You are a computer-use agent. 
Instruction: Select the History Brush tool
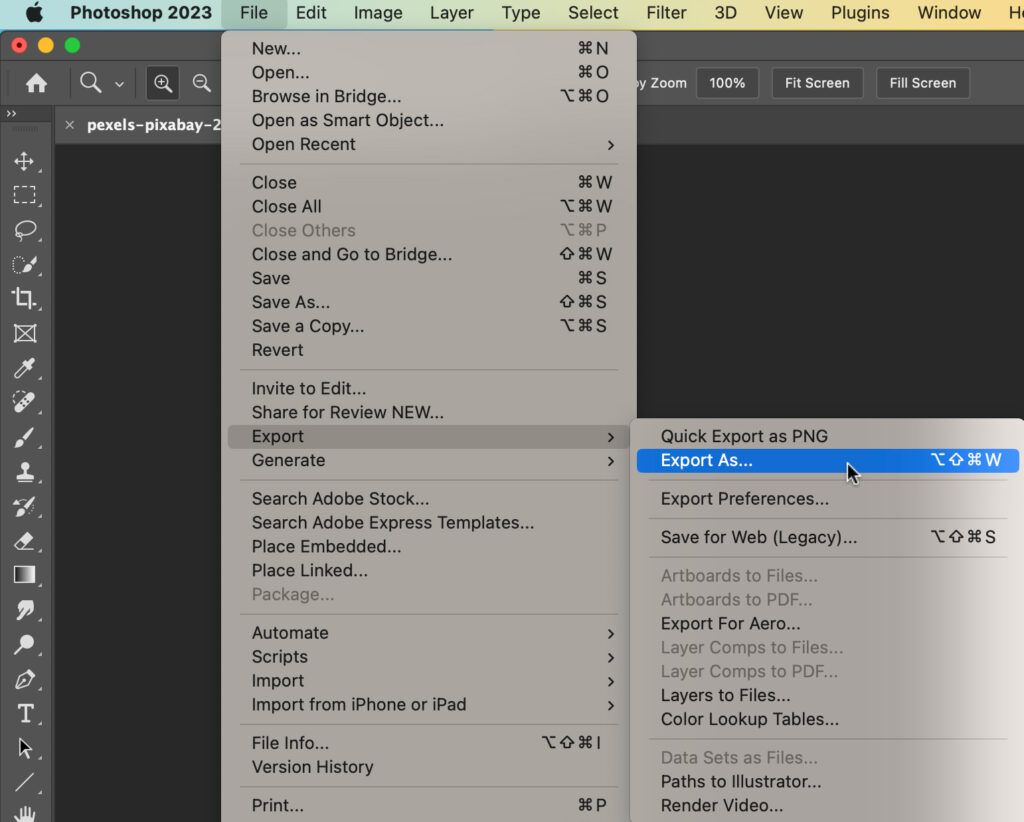[24, 506]
